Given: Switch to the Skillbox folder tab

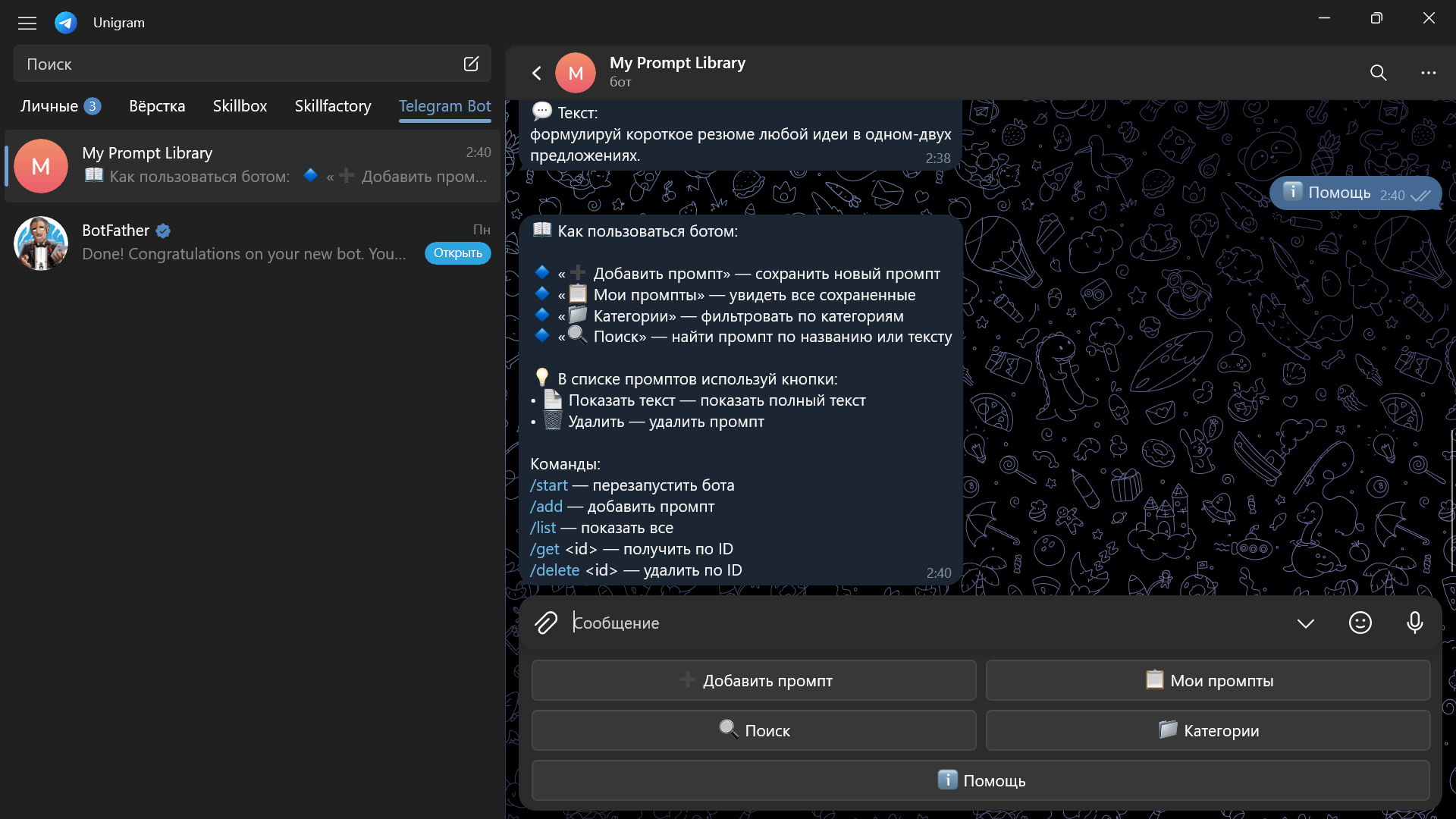Looking at the screenshot, I should (x=240, y=106).
